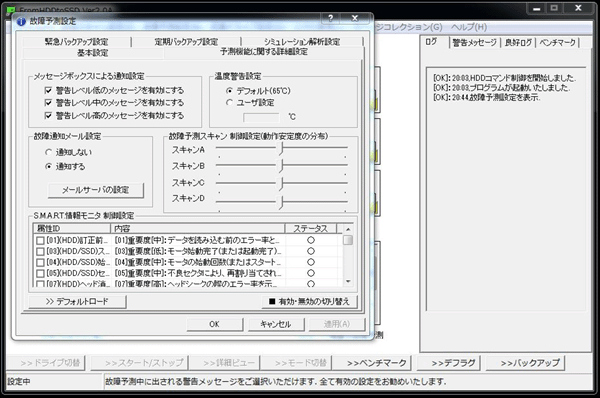
Task: Switch to ログ tab in main window
Action: [431, 42]
